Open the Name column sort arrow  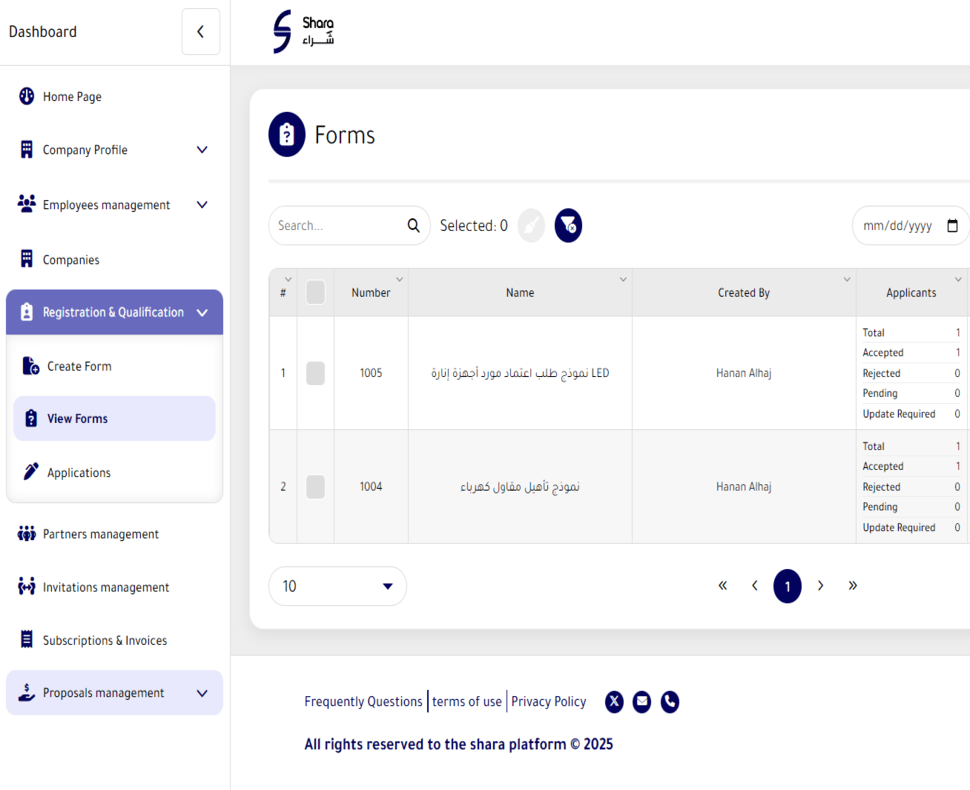coord(623,280)
